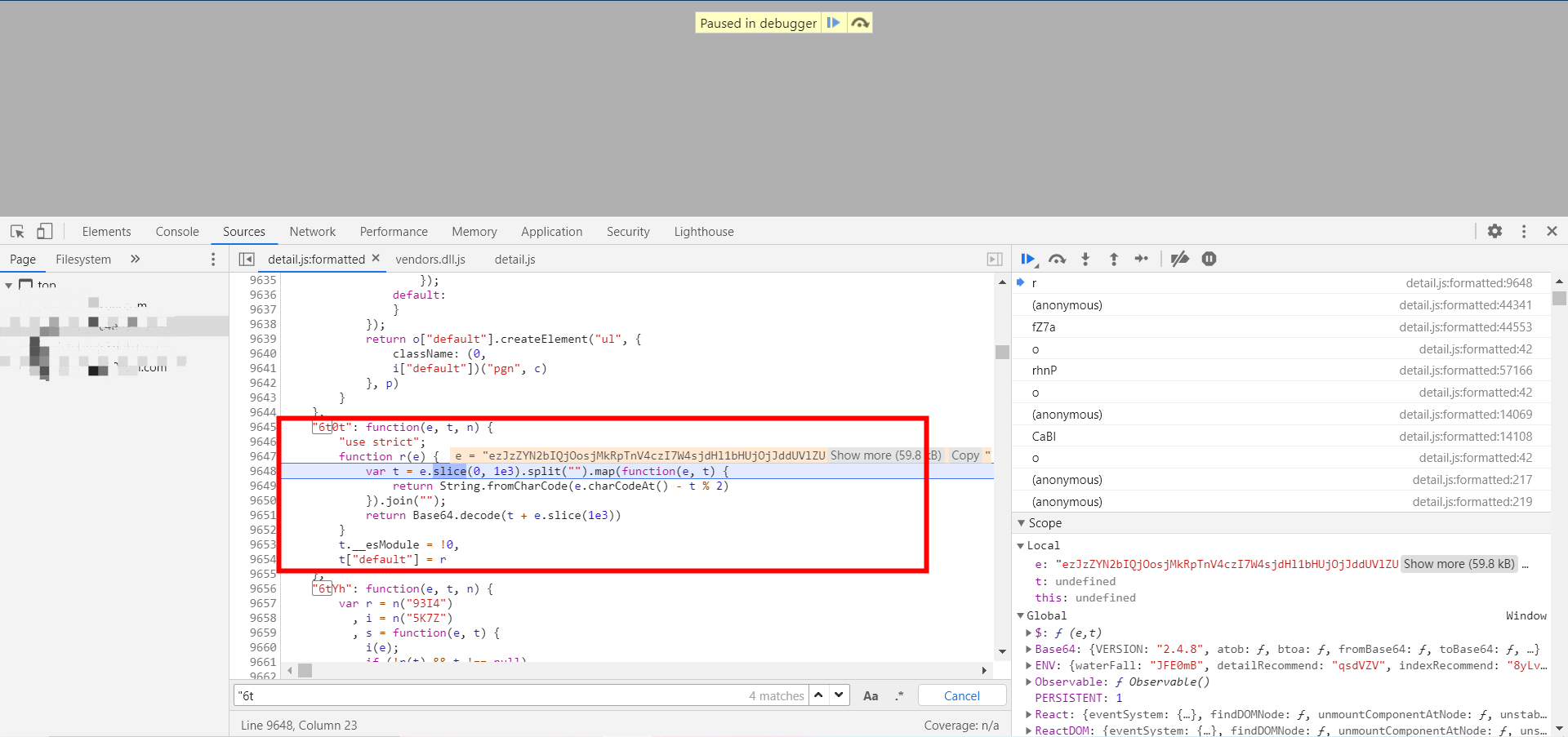Expand the React global object
Image resolution: width=1568 pixels, height=737 pixels.
(1029, 714)
